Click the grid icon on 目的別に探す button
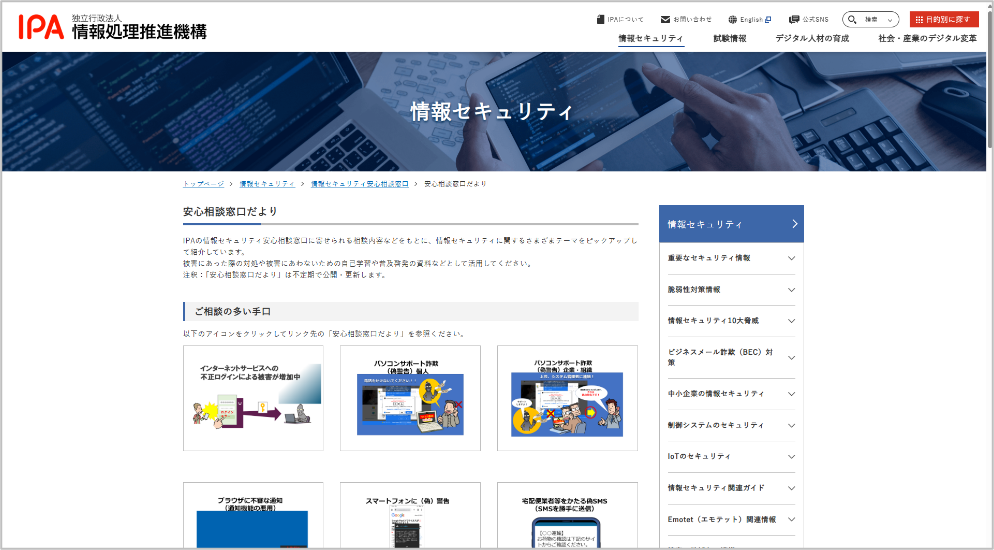994x550 pixels. click(919, 20)
